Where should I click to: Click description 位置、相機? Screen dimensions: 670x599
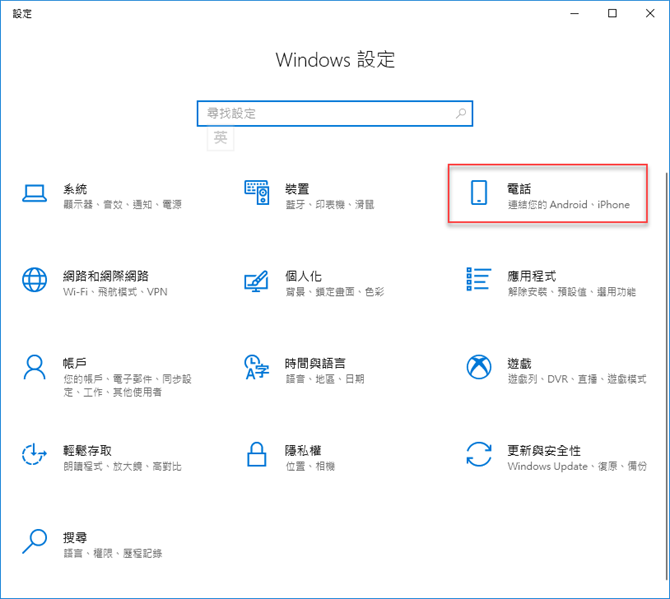[310, 466]
